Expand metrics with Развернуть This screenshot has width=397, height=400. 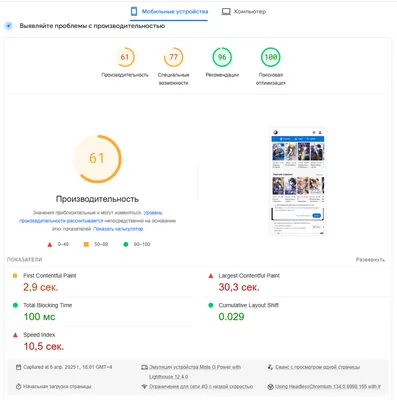370,260
